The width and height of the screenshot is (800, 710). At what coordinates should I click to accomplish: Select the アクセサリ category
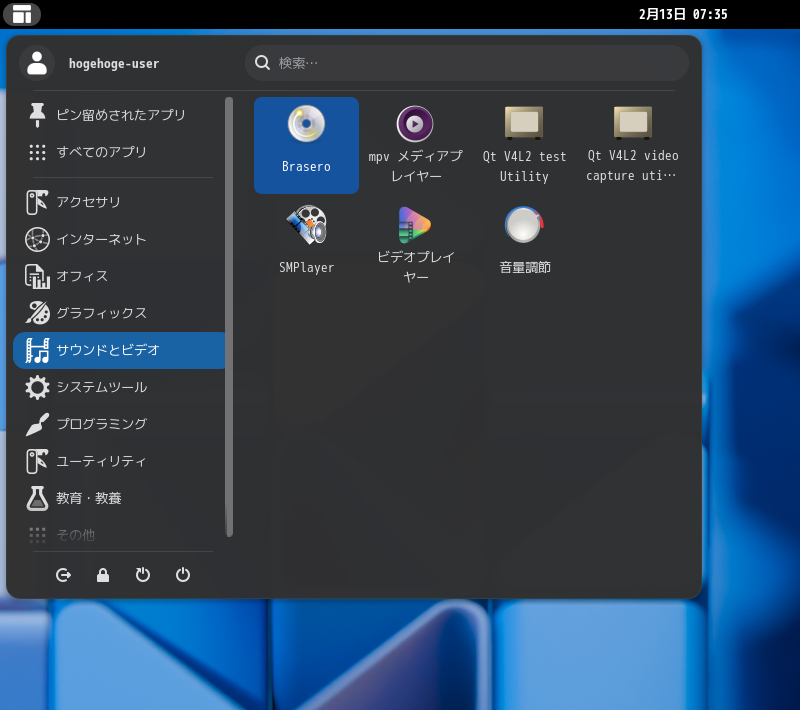coord(119,202)
